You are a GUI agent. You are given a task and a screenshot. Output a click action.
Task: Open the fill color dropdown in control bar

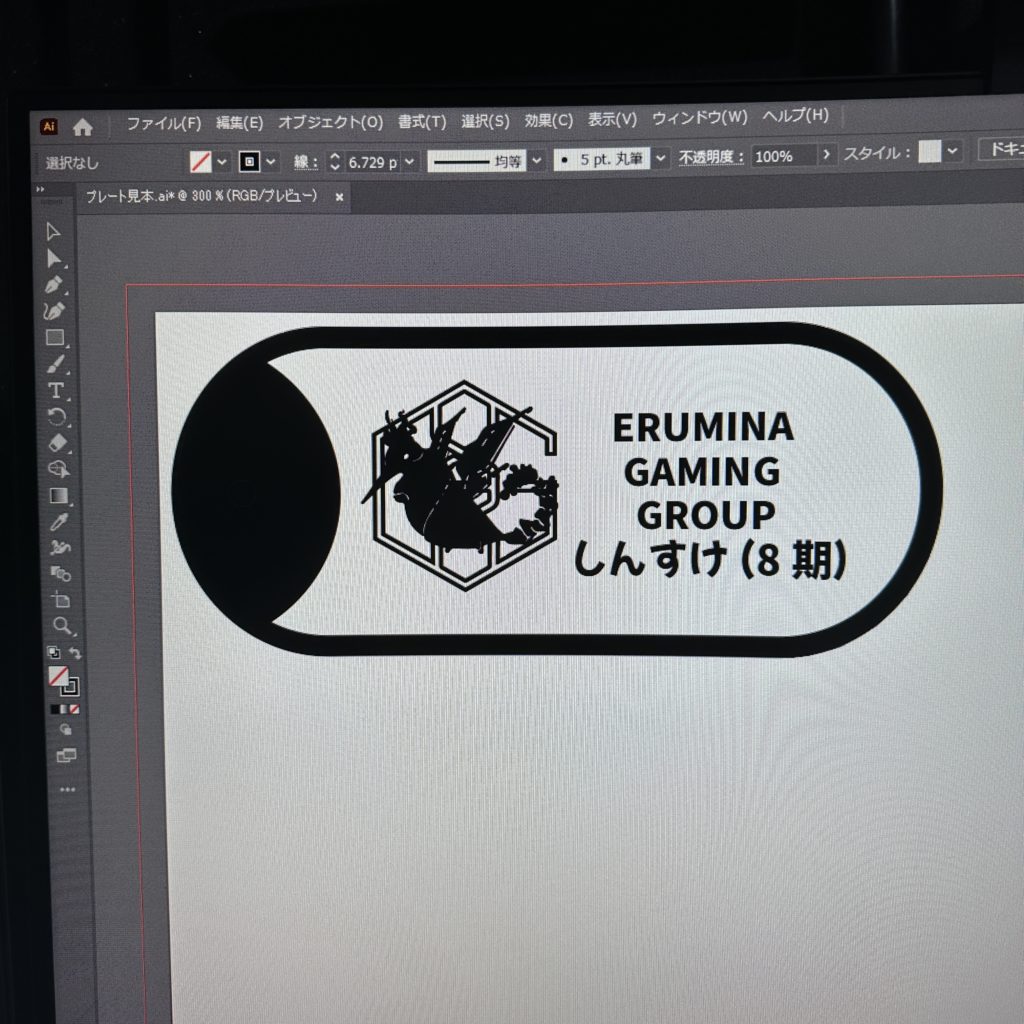point(222,161)
